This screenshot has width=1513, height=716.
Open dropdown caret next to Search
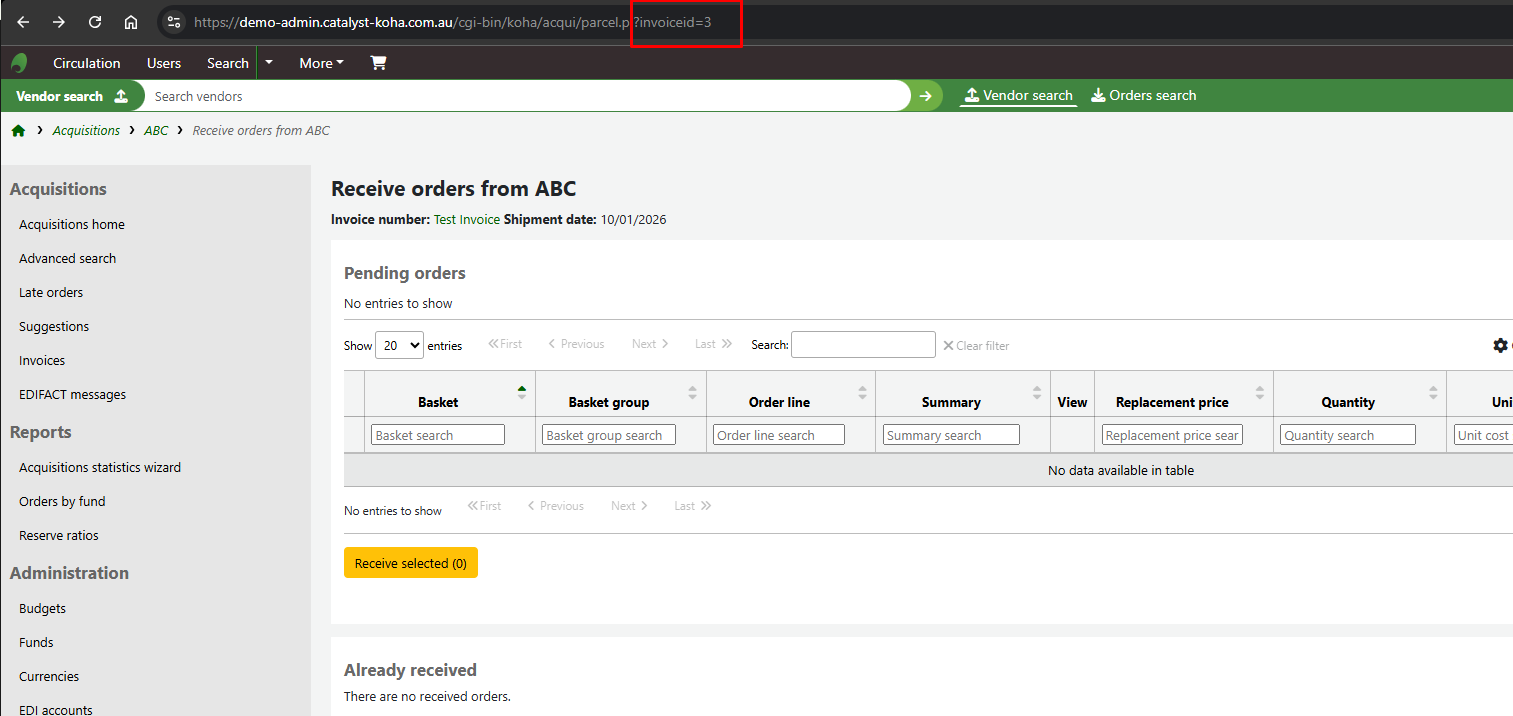click(269, 63)
